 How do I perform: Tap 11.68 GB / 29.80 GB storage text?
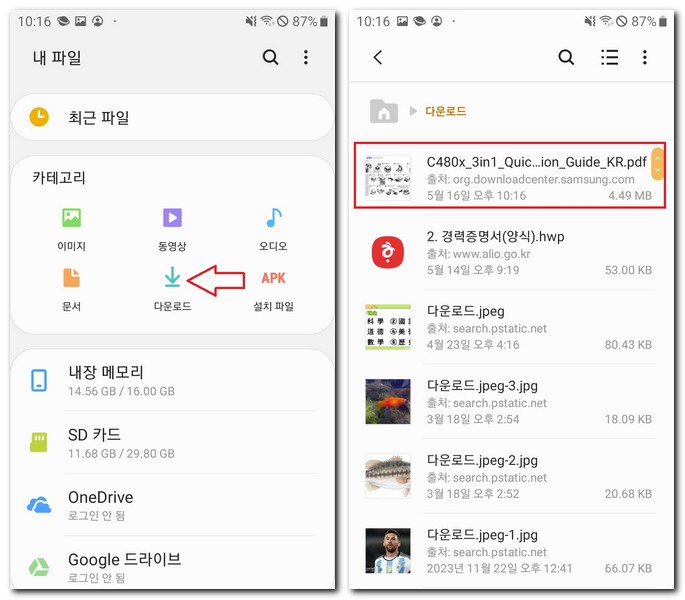(x=121, y=454)
